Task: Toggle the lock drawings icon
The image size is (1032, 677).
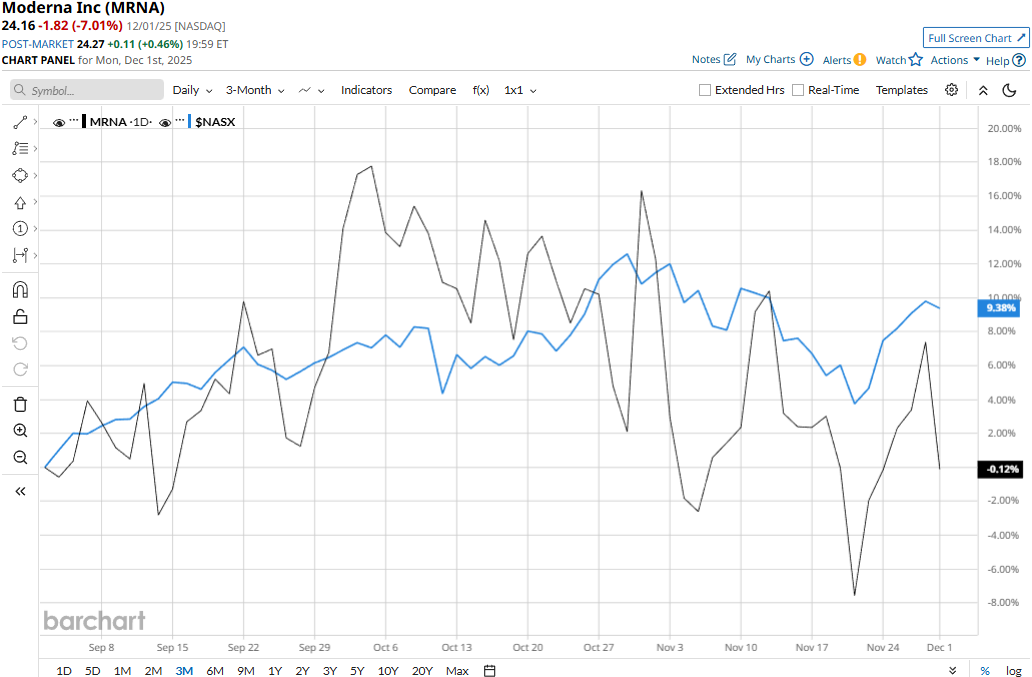Action: (20, 317)
